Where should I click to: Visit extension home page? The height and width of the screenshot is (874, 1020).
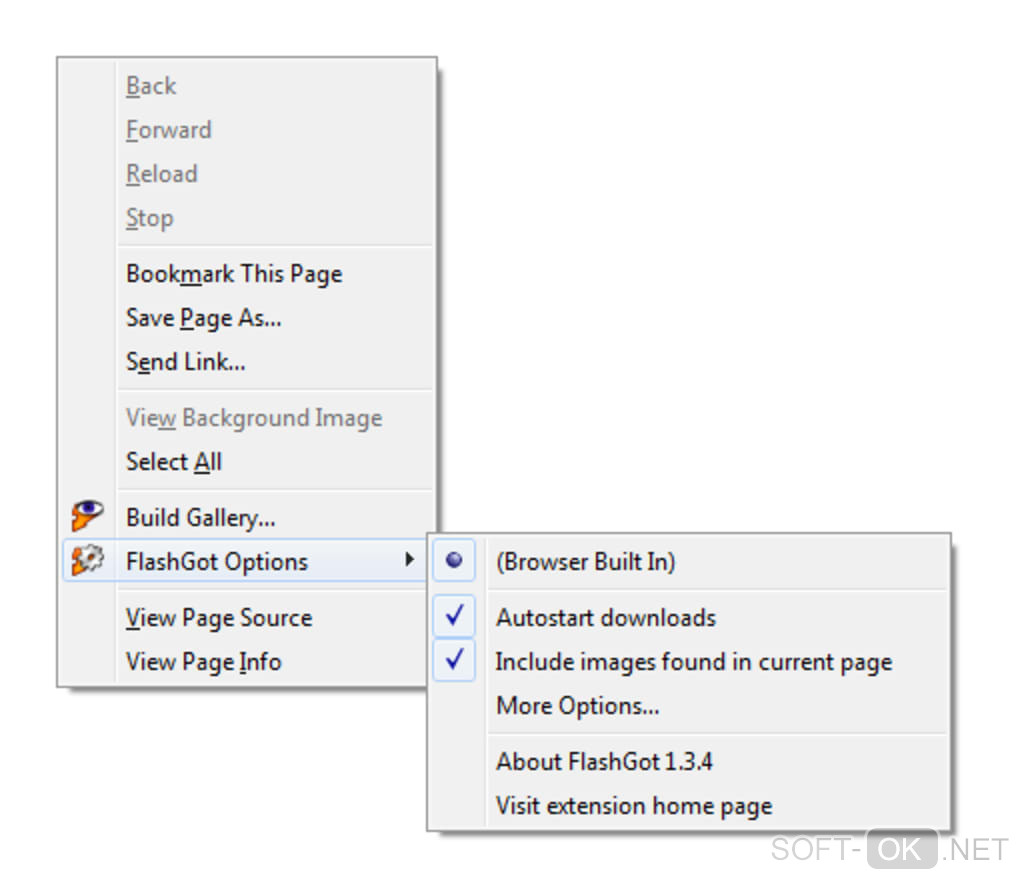pos(634,806)
